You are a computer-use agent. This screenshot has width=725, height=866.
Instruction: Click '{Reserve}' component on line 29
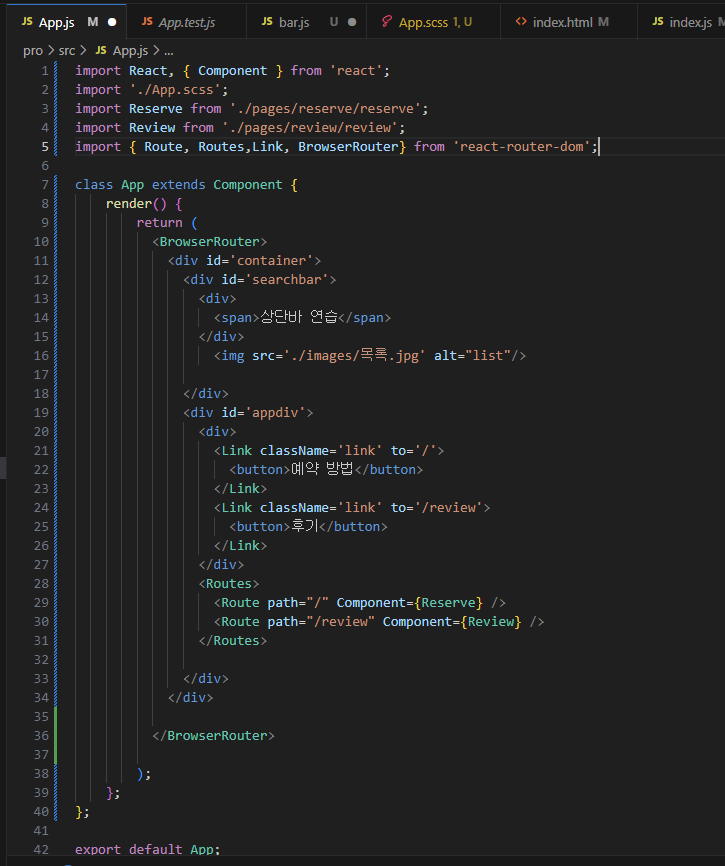[448, 603]
